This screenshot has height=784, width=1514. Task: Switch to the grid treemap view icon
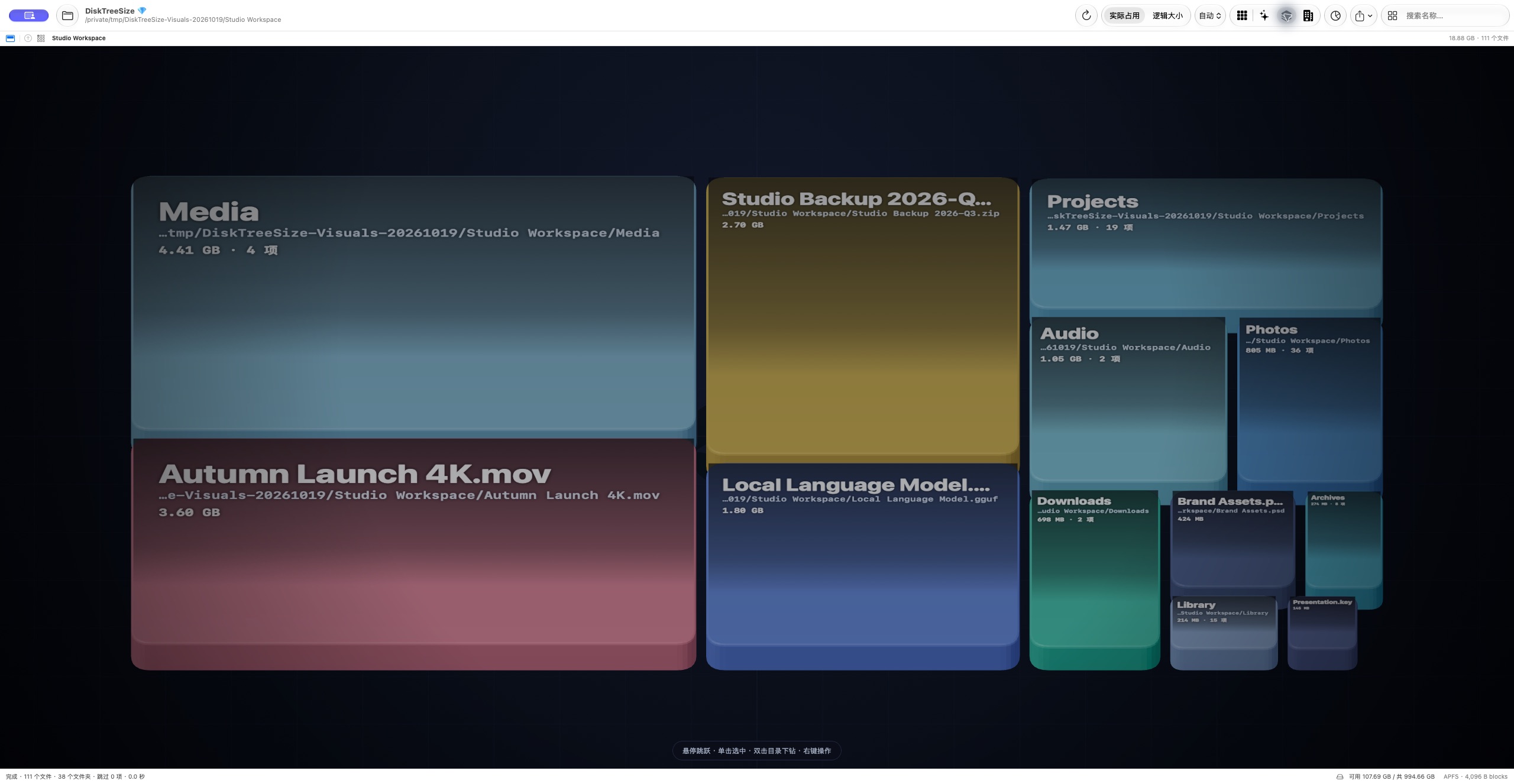[1242, 16]
